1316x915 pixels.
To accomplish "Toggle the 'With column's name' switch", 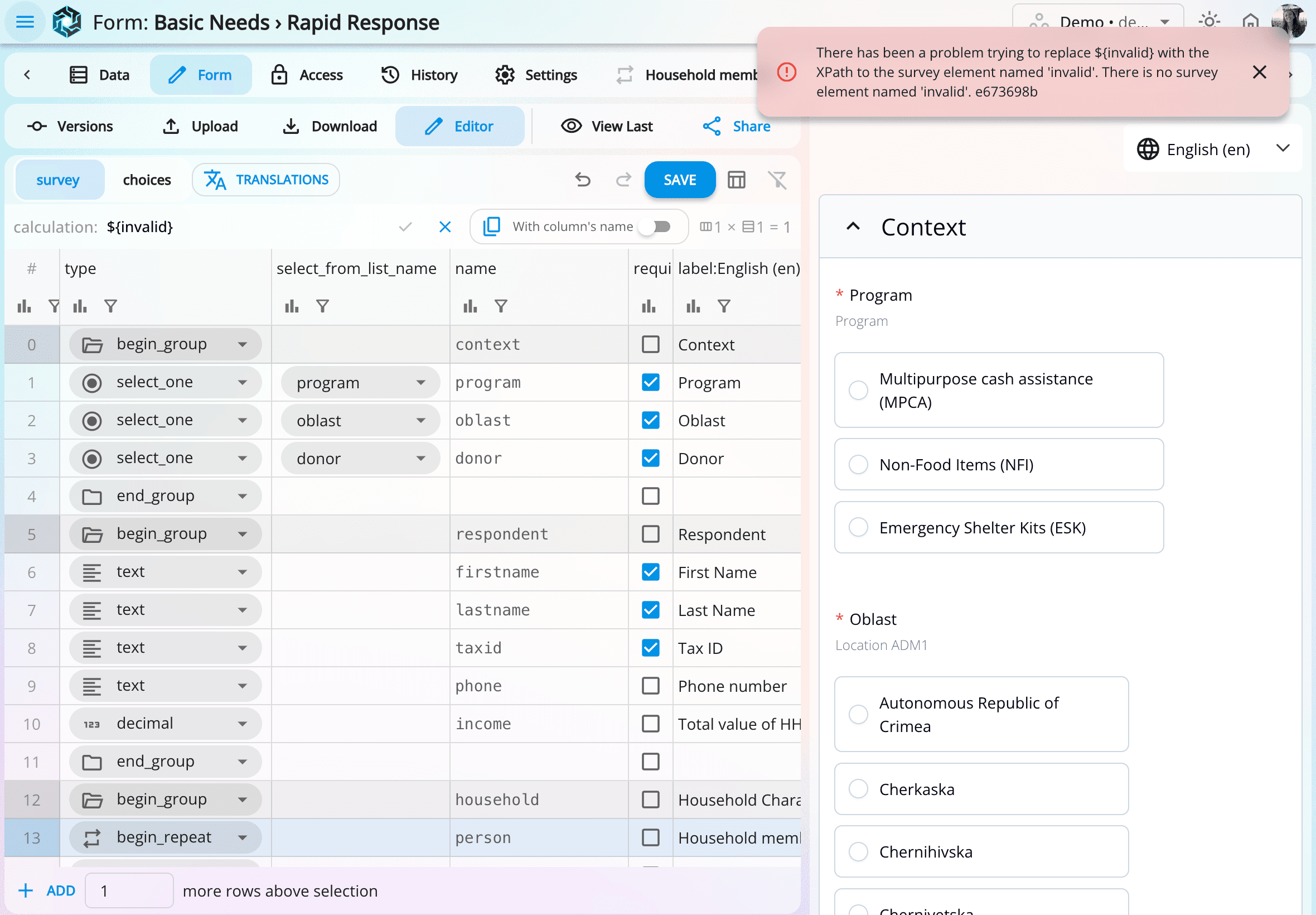I will 656,227.
